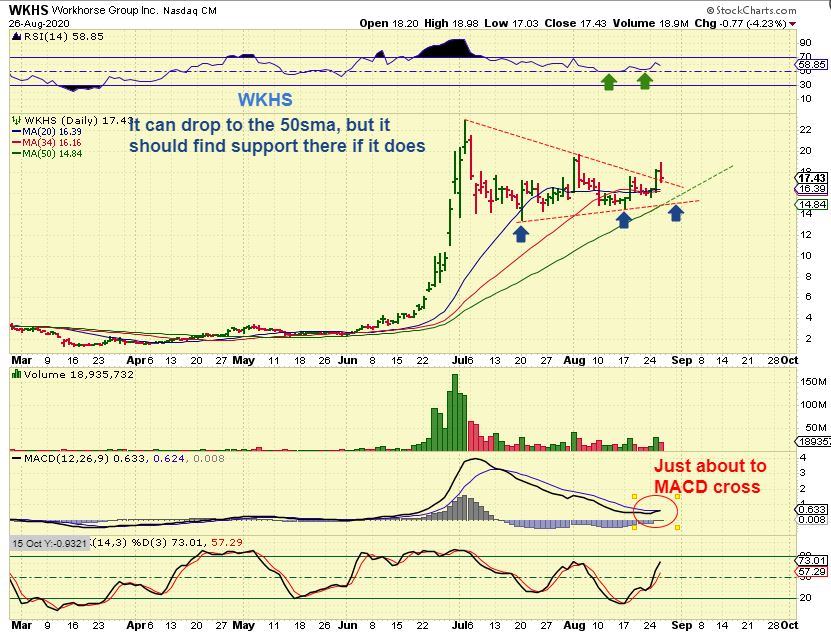Click the small icon before RSI(14) label
The image size is (831, 632).
click(16, 37)
